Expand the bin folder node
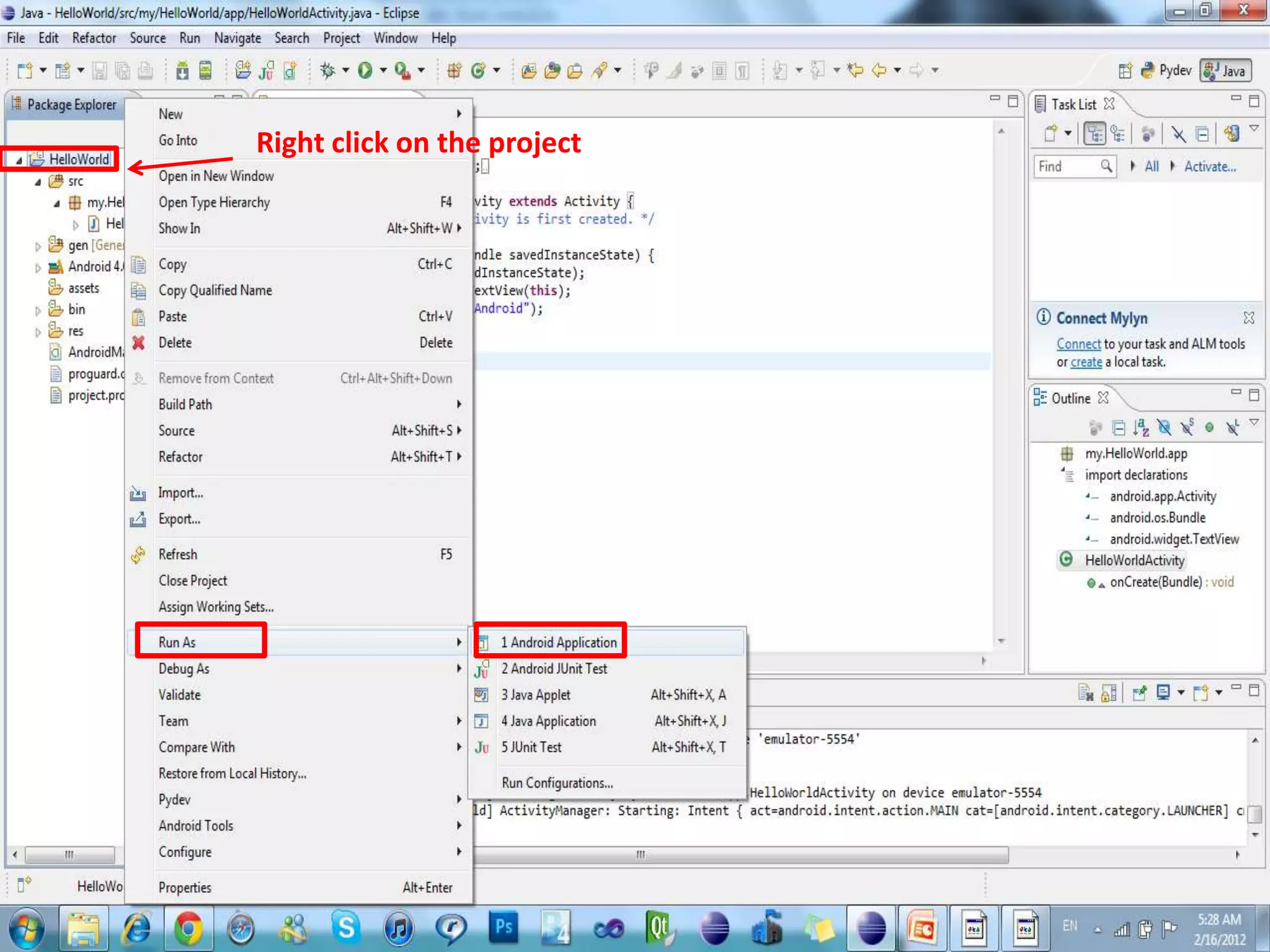This screenshot has height=952, width=1270. click(x=38, y=311)
